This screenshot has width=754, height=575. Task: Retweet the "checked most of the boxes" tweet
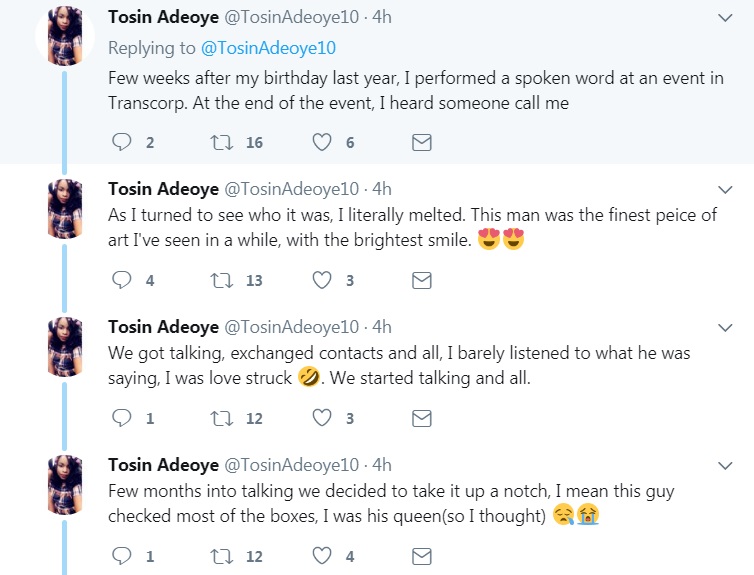tap(222, 555)
